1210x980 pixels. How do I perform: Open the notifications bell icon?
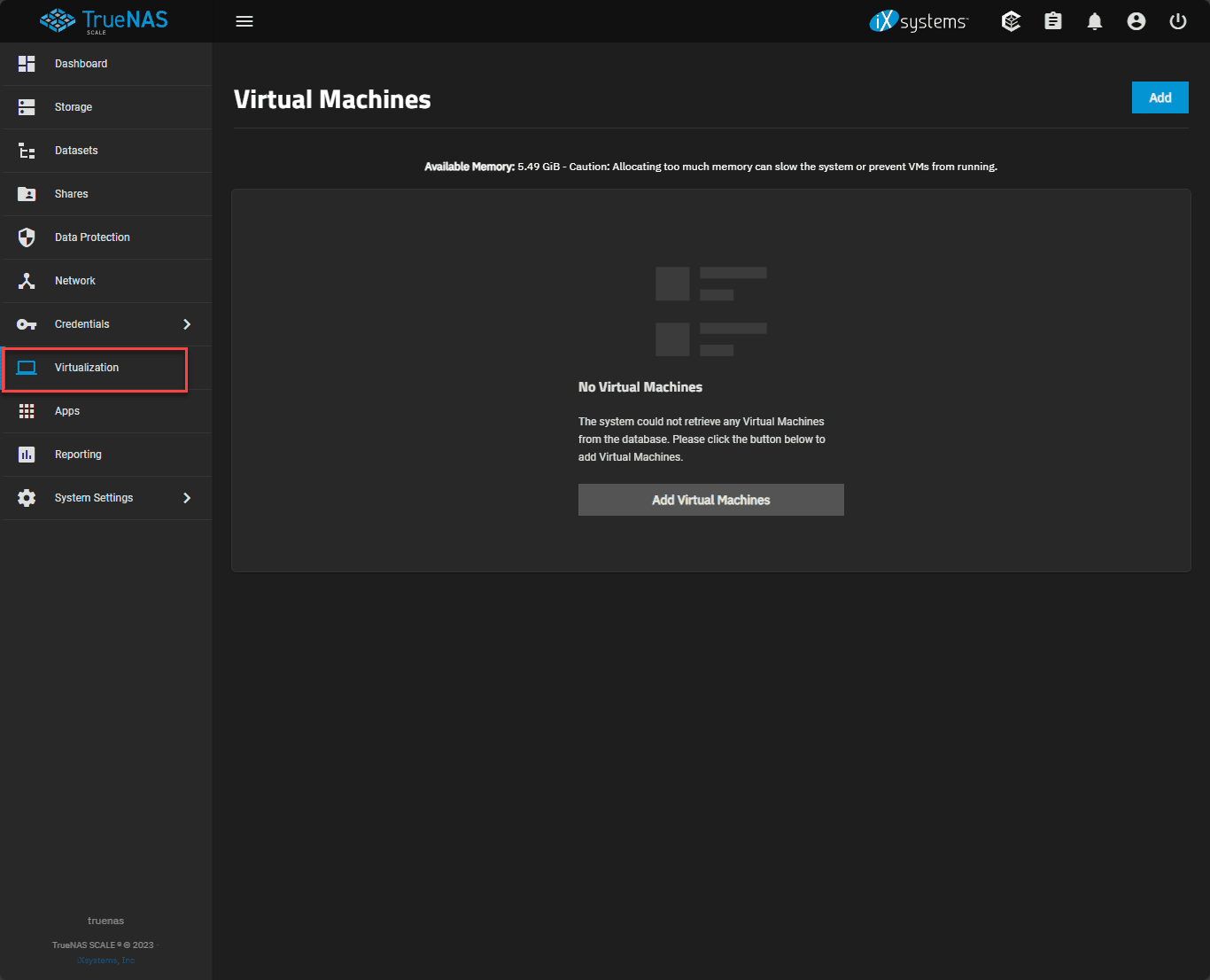(x=1094, y=20)
